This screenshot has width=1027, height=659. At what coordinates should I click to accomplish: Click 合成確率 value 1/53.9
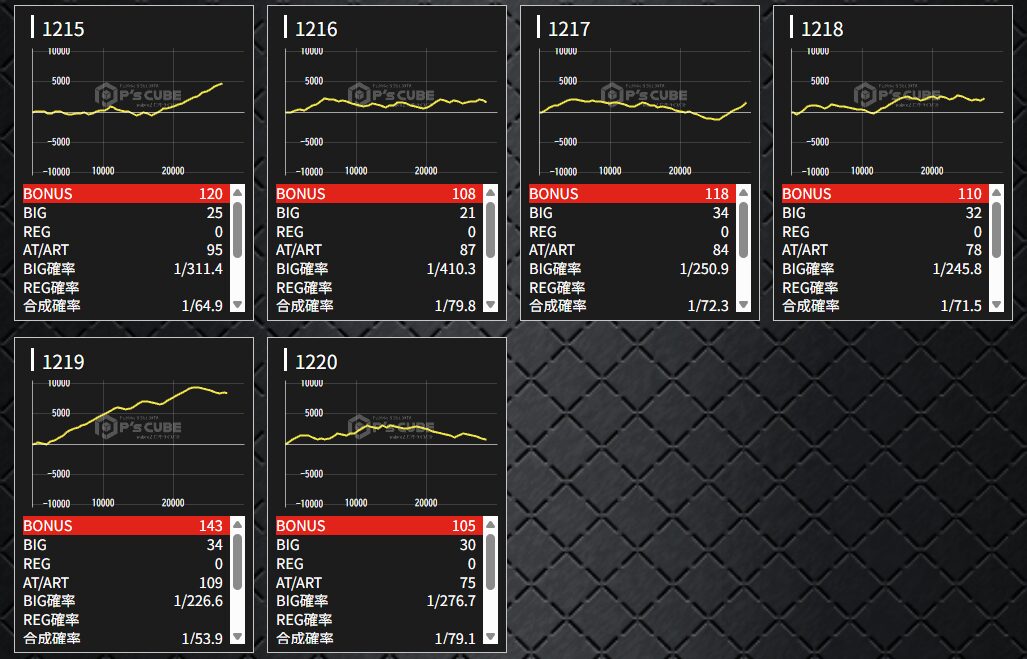click(x=202, y=638)
